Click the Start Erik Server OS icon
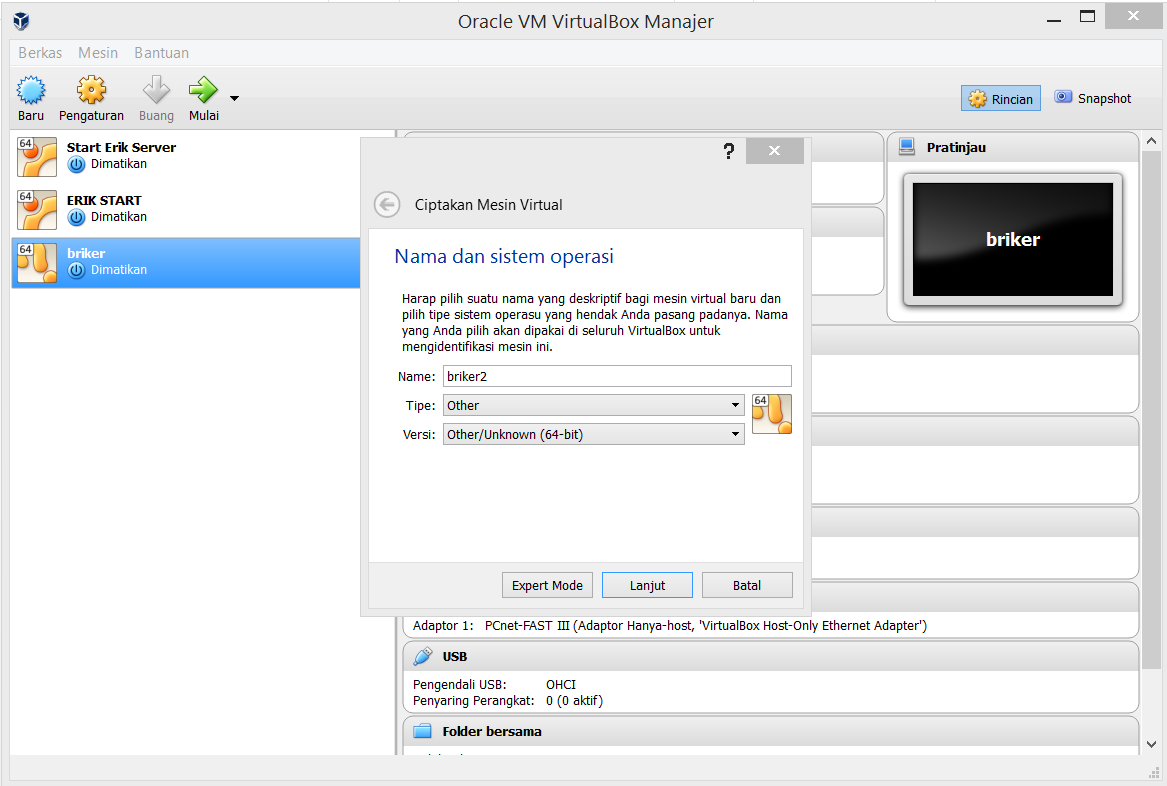This screenshot has height=786, width=1167. point(37,156)
